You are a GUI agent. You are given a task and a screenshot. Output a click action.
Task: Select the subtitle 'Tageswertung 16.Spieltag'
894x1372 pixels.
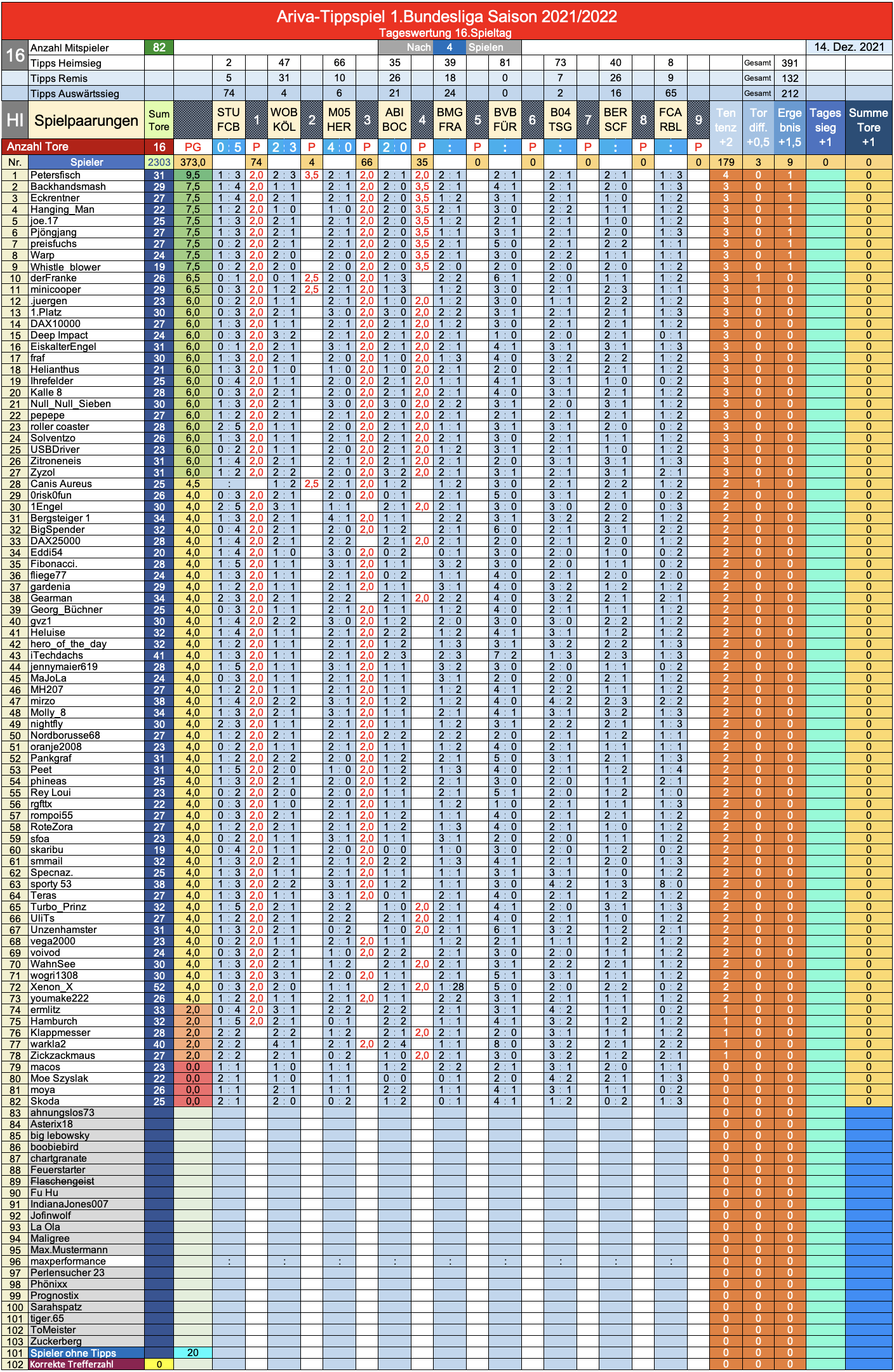tap(445, 33)
